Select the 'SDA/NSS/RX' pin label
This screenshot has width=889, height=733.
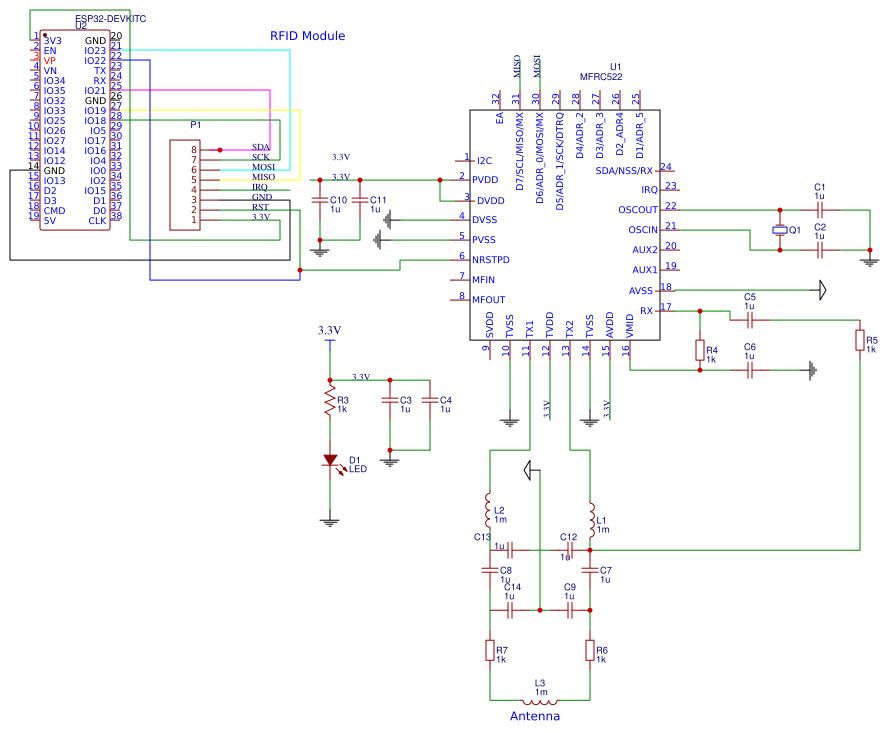624,171
